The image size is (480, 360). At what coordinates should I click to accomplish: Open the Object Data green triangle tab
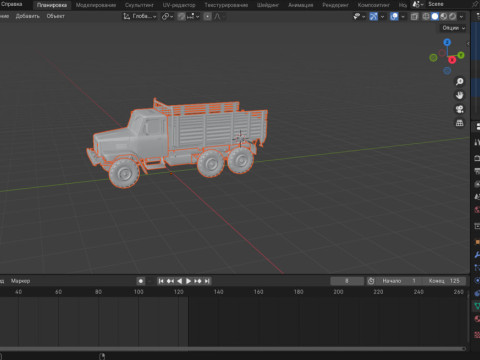click(x=477, y=306)
